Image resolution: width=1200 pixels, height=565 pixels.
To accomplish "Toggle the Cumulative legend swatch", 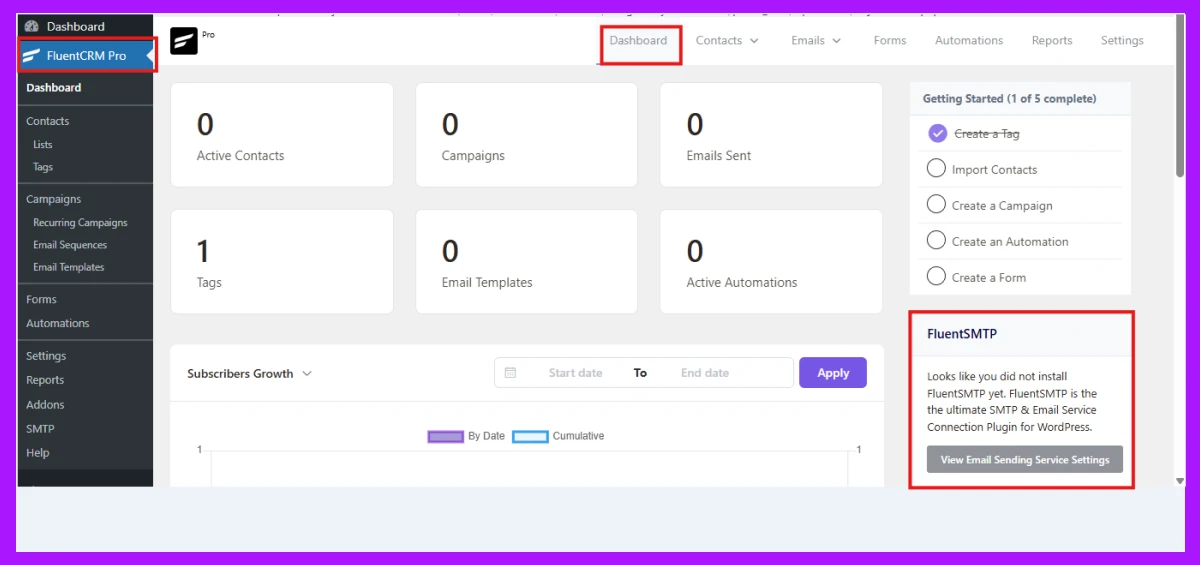I will [531, 436].
